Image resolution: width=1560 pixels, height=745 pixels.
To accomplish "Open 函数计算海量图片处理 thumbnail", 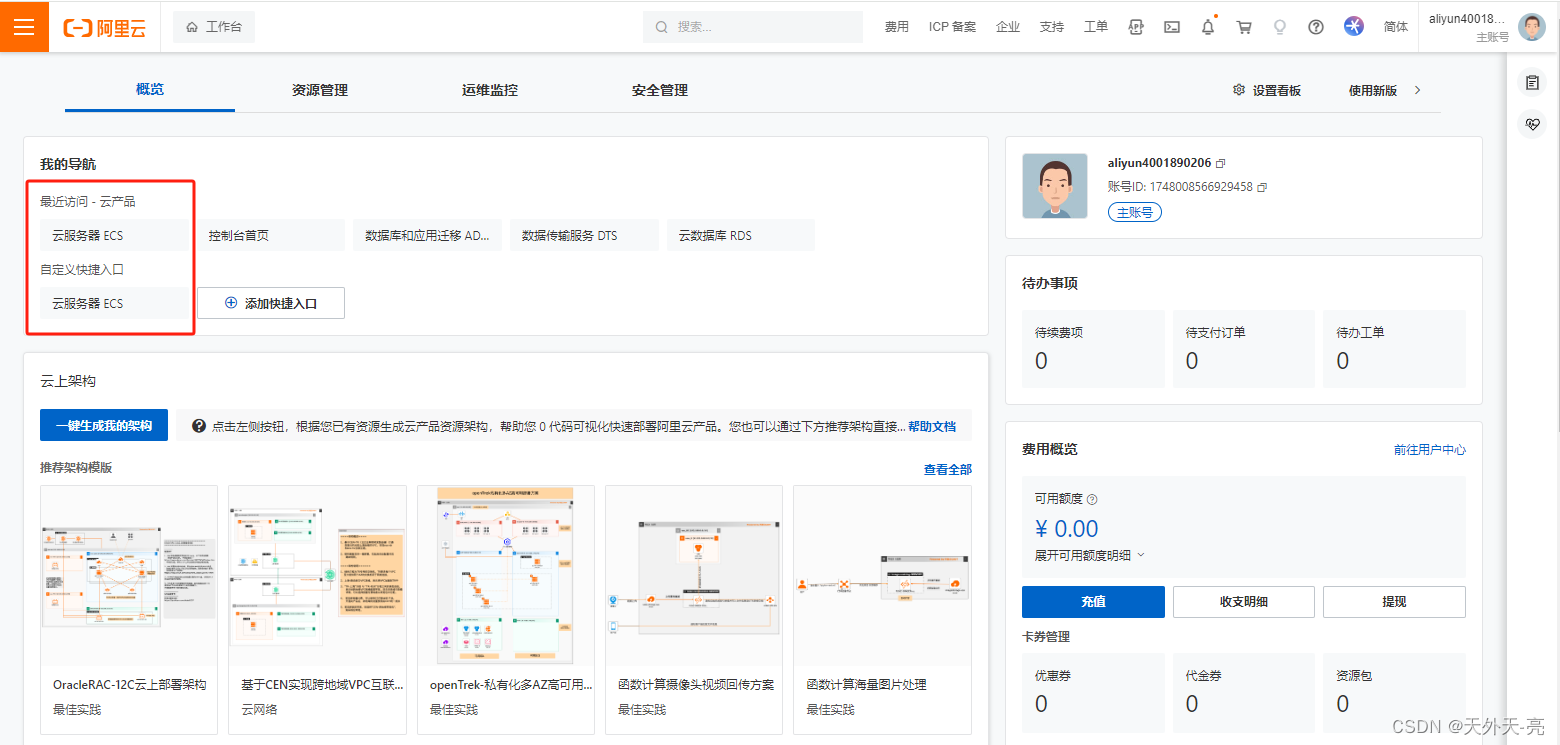I will pyautogui.click(x=882, y=576).
